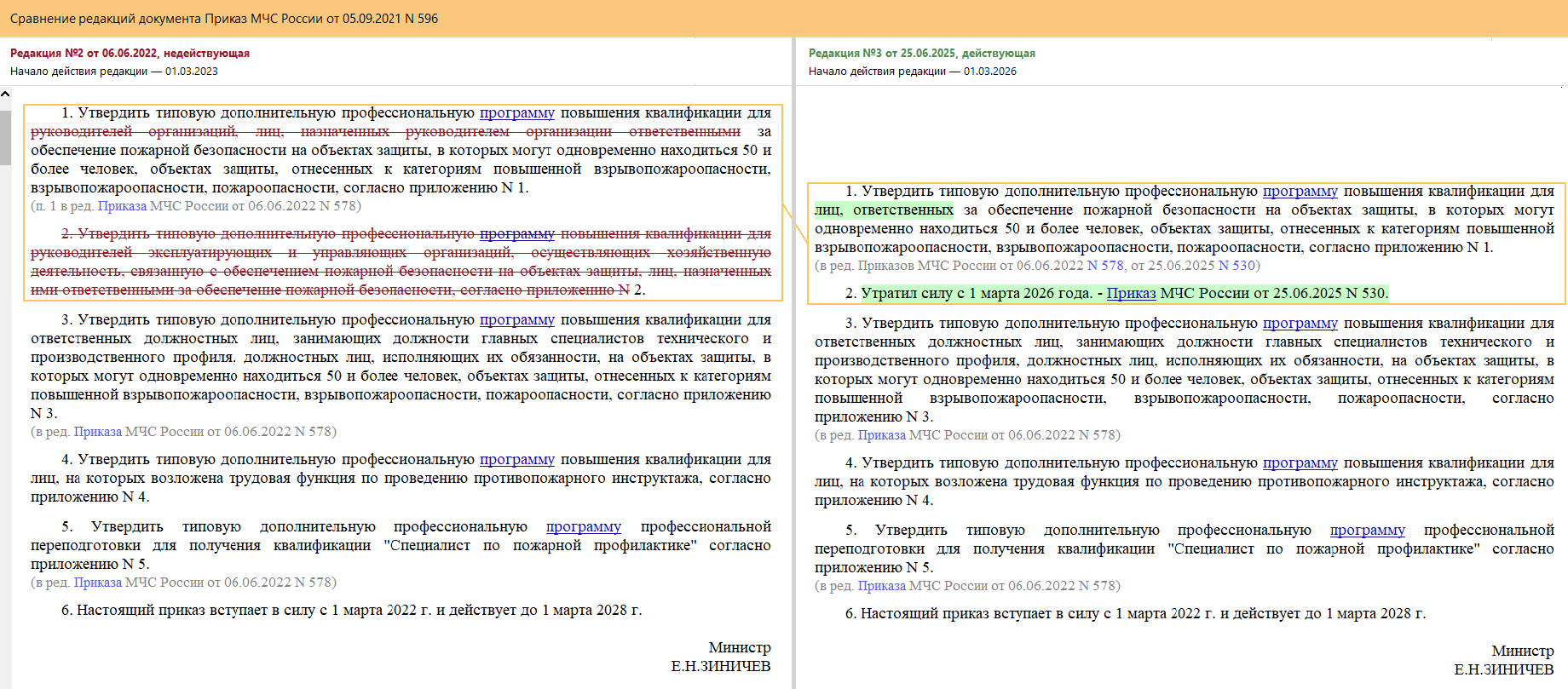Screen dimensions: 1568x689
Task: Open the 'N 578' link in right item 1 note
Action: pos(1105,266)
